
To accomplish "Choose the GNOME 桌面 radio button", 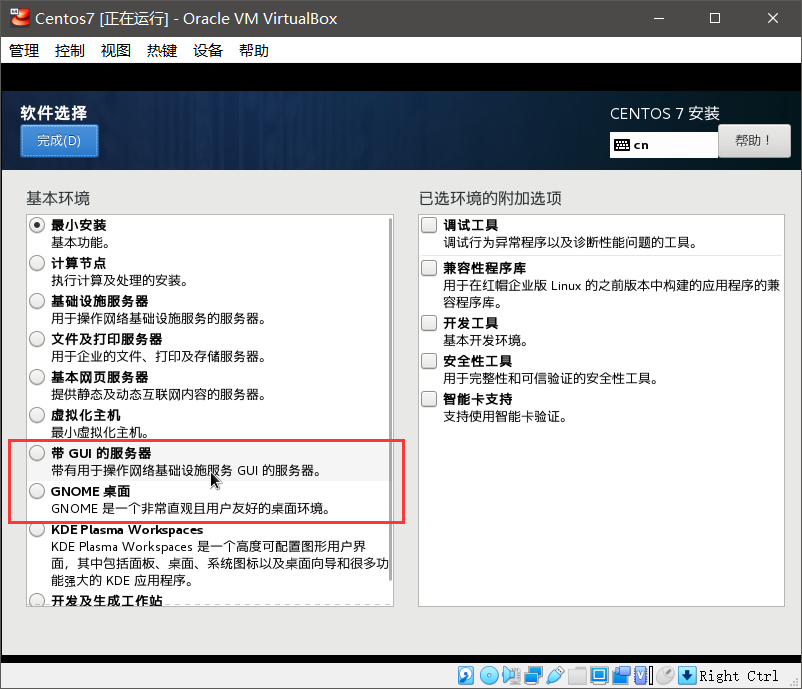I will coord(37,491).
